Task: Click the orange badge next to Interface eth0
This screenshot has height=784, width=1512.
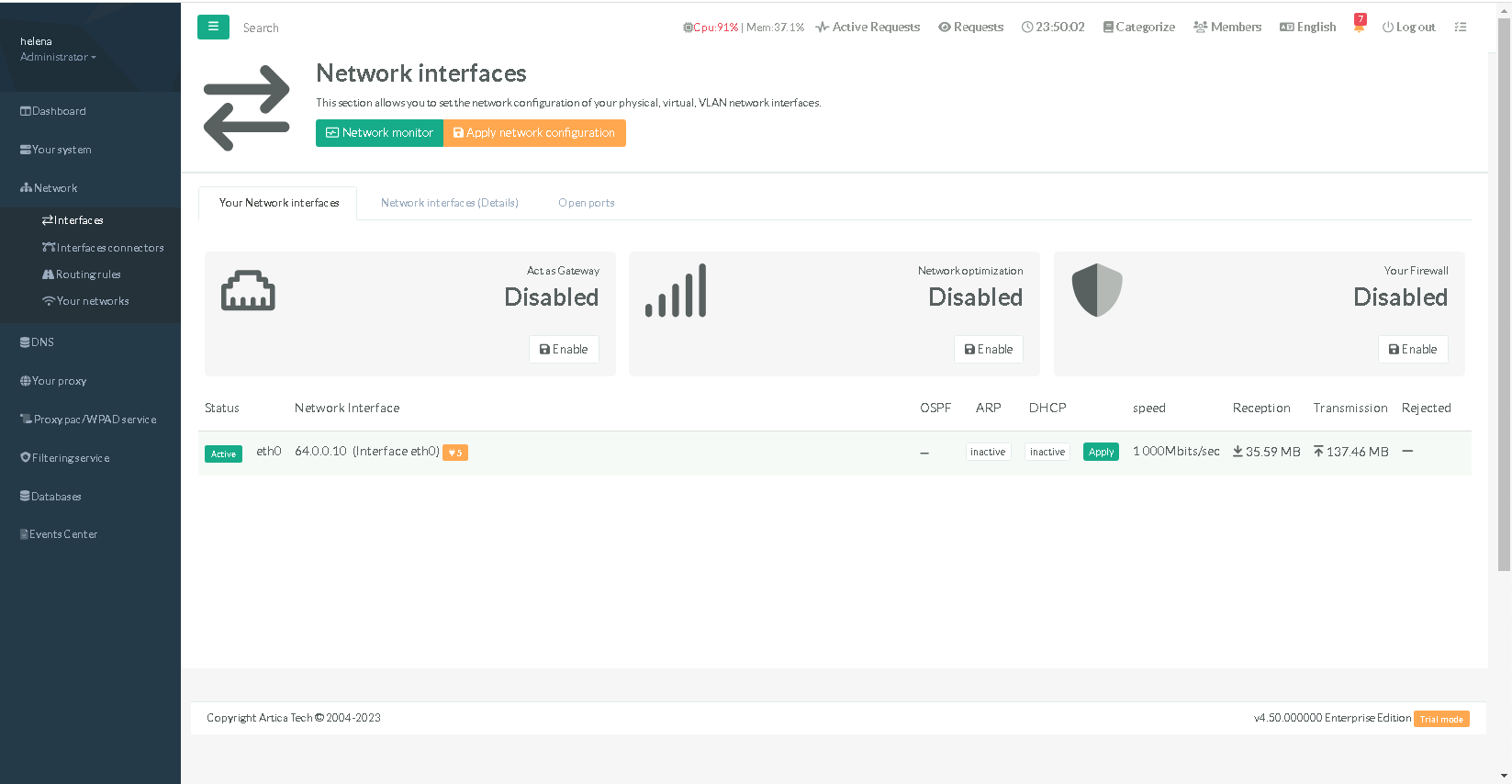Action: 455,453
